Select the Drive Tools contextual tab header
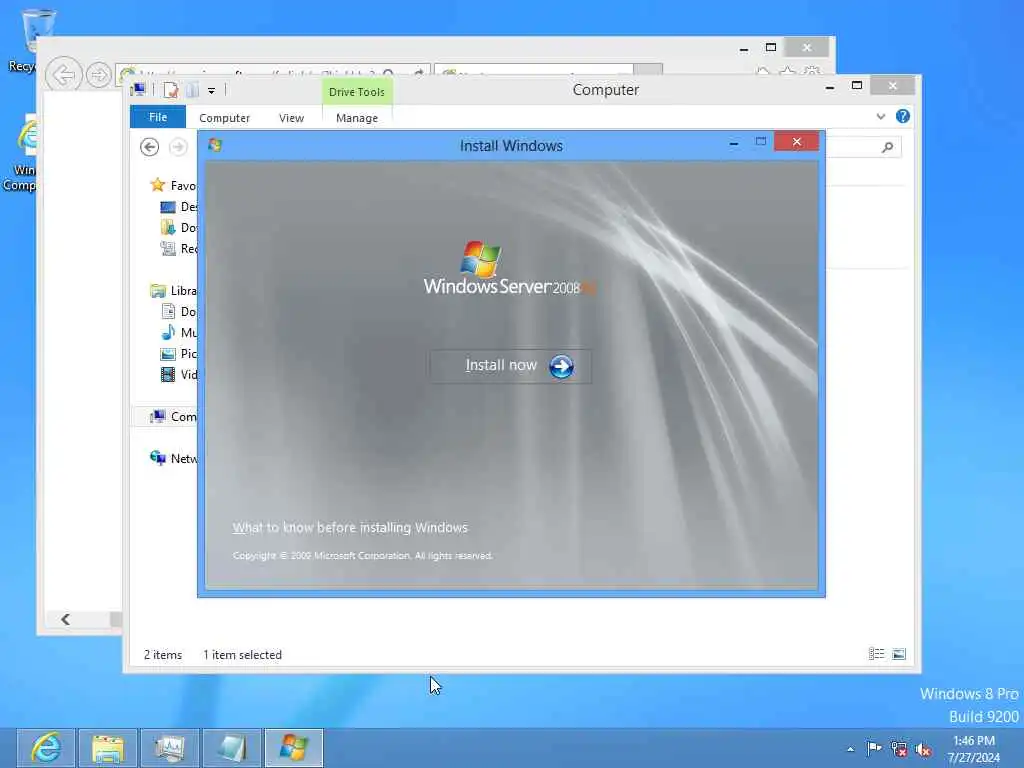The height and width of the screenshot is (768, 1024). pos(357,92)
